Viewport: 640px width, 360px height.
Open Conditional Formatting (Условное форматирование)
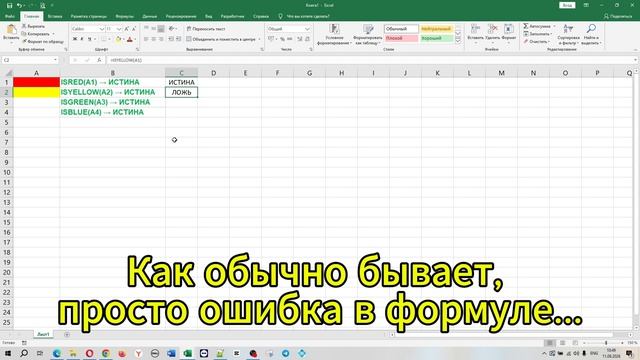334,34
